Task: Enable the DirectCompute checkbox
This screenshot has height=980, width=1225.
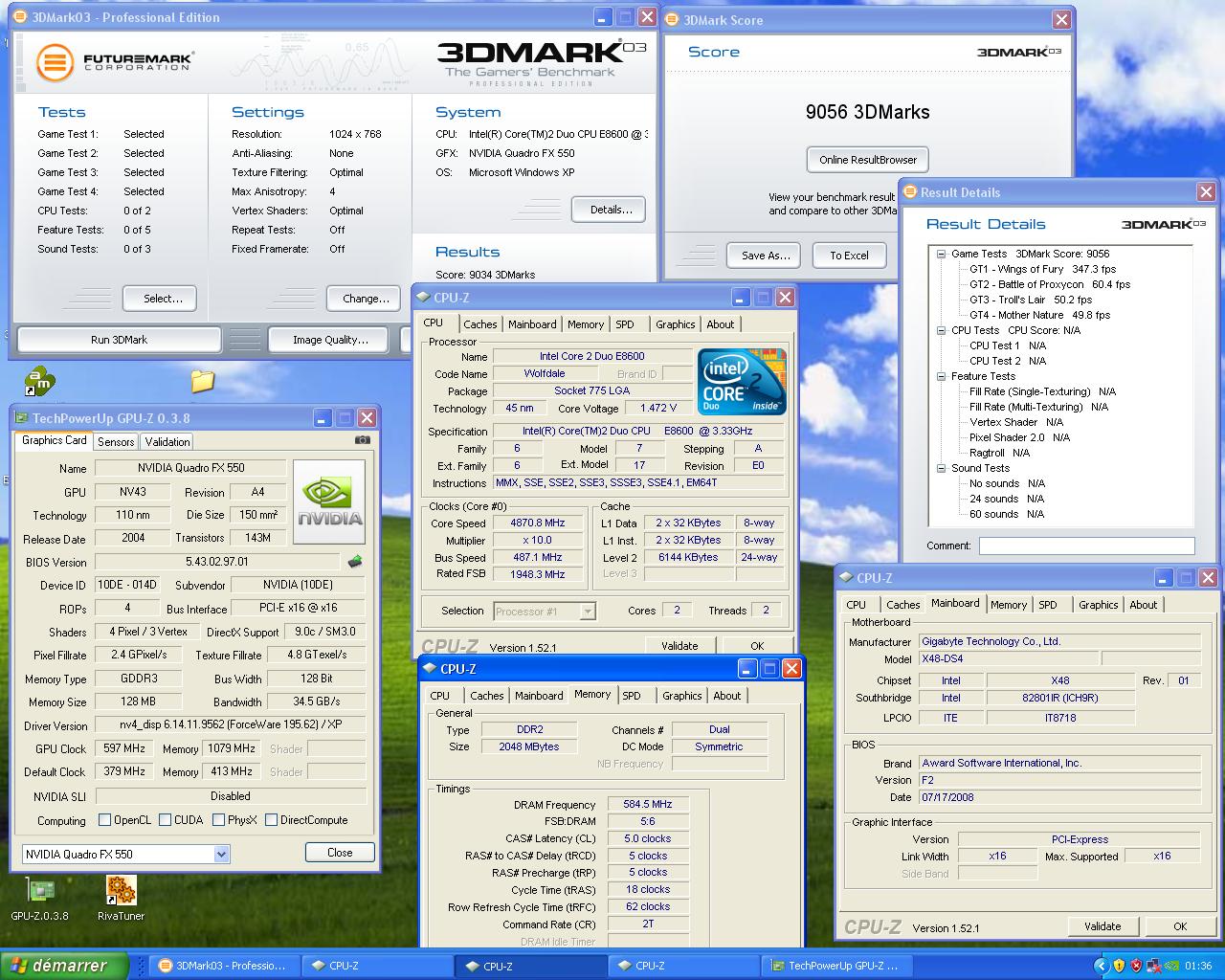Action: click(x=272, y=820)
